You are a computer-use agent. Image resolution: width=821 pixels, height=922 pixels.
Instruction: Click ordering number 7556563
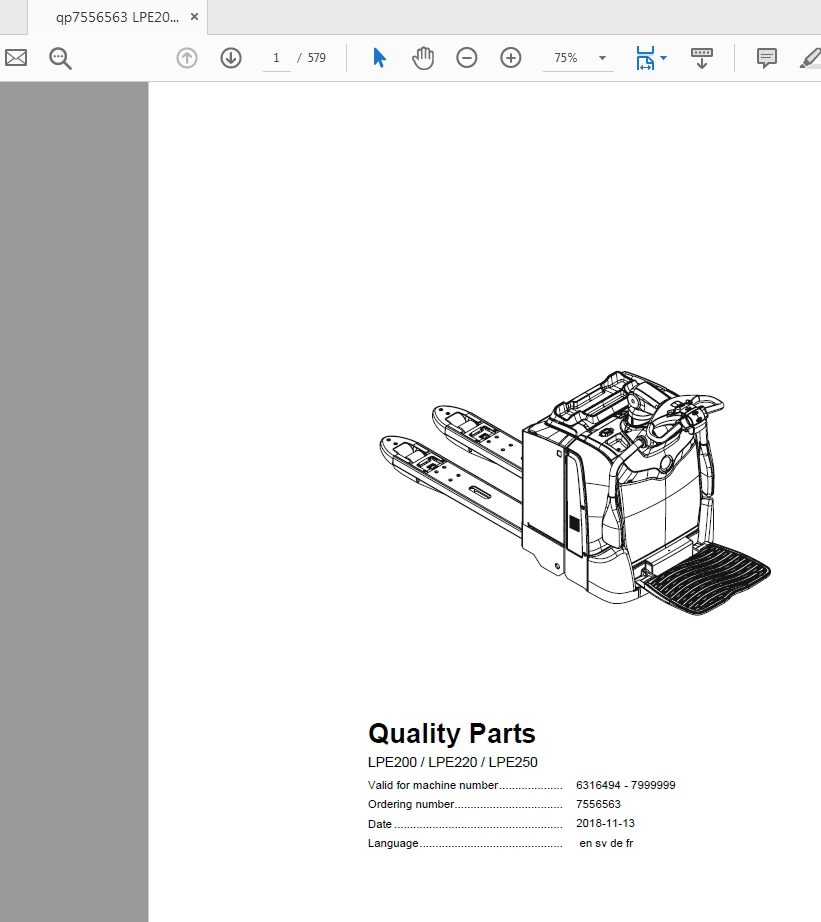(x=598, y=804)
